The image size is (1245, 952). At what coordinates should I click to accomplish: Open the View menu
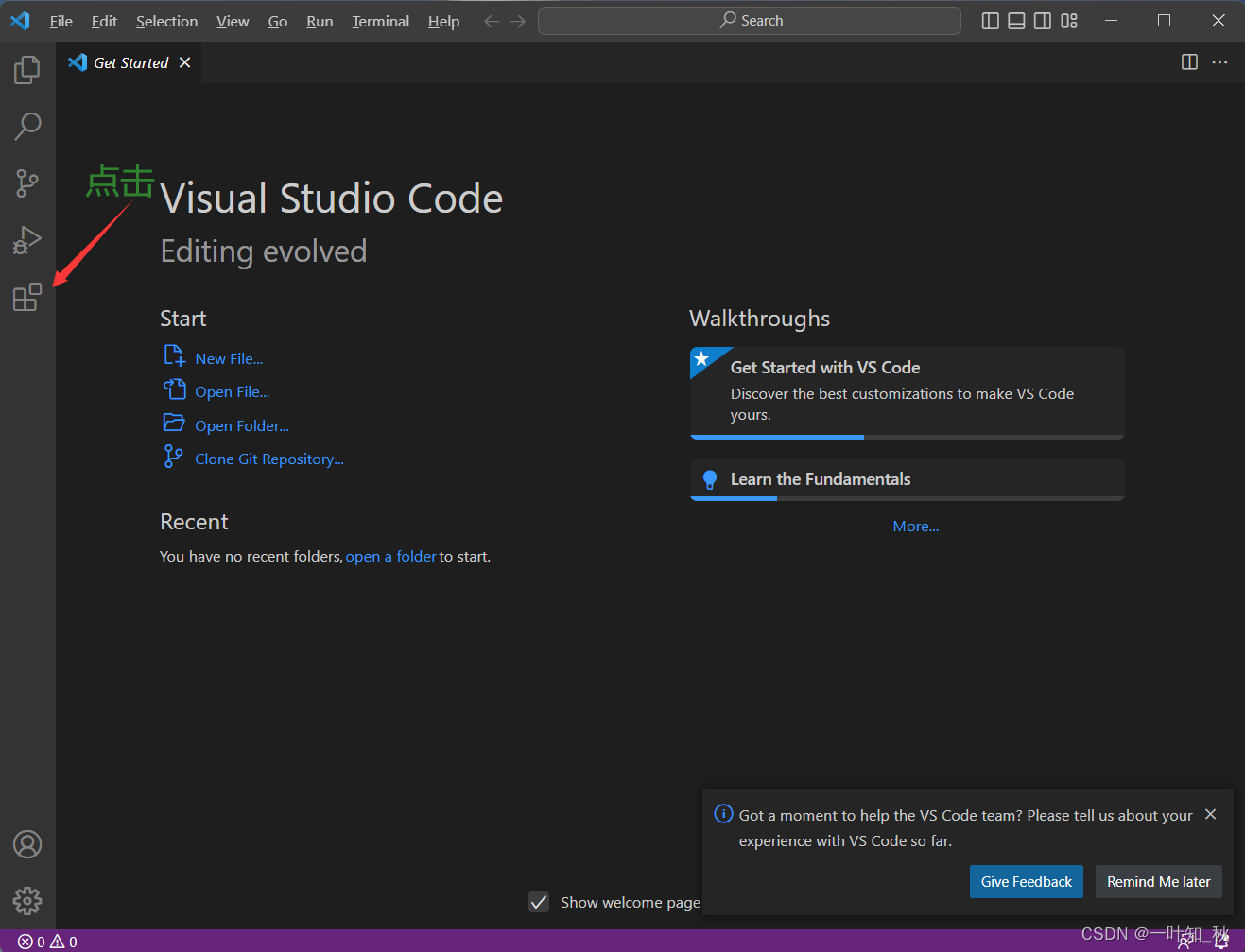pos(233,21)
